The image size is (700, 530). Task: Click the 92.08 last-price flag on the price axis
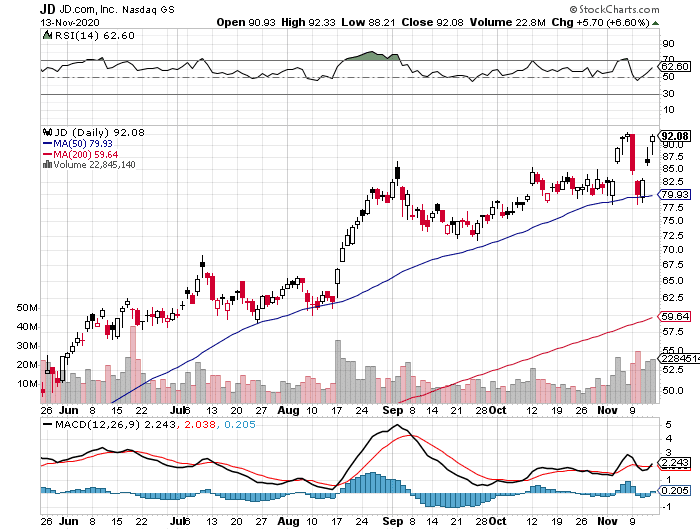(675, 136)
